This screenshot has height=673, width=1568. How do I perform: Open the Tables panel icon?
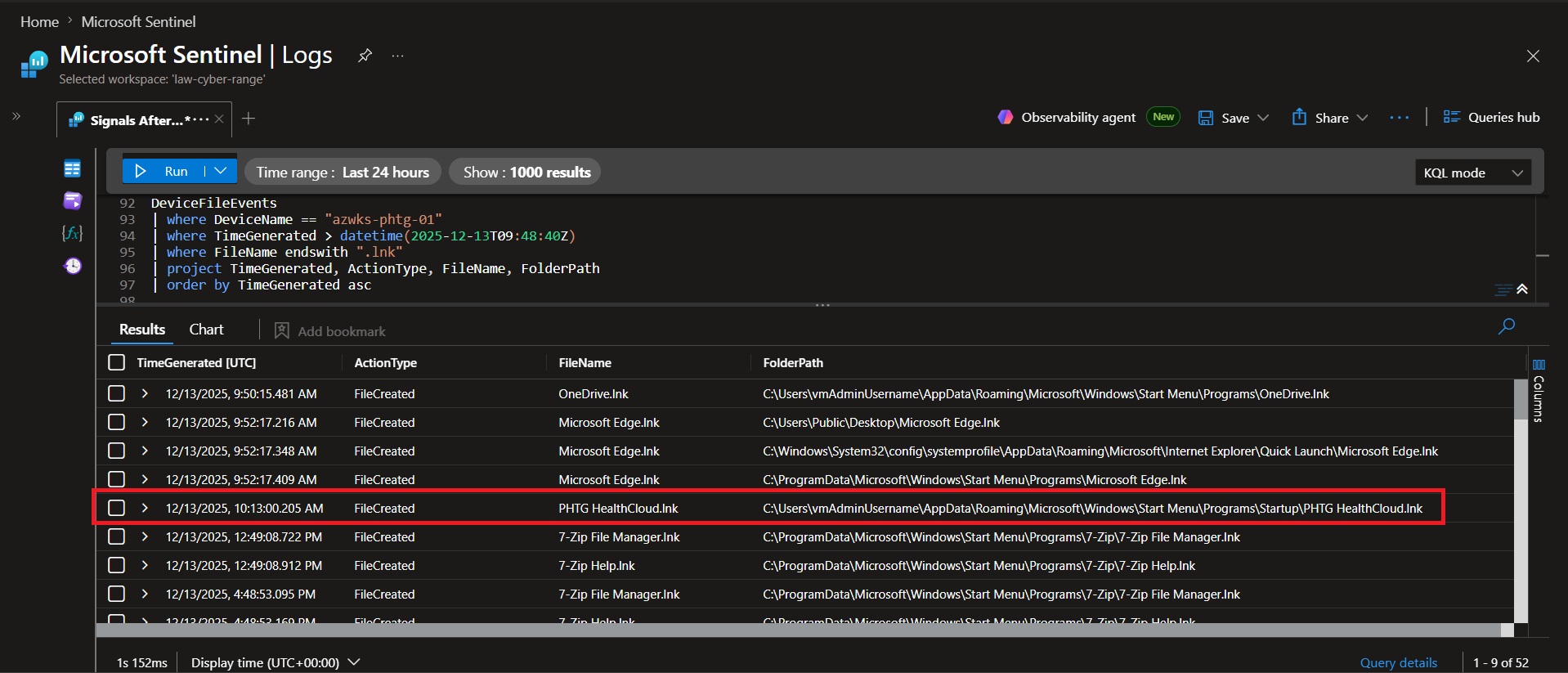point(72,168)
